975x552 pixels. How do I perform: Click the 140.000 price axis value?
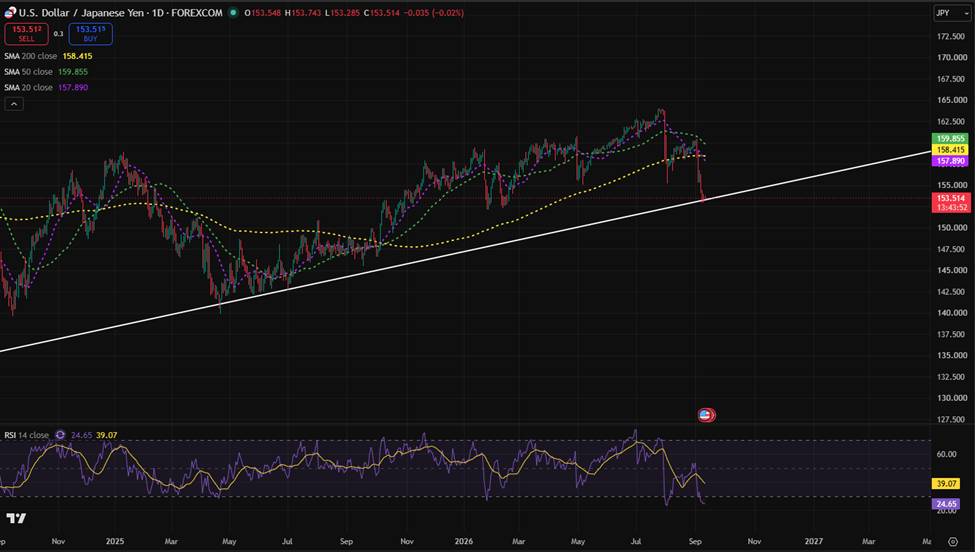point(951,313)
